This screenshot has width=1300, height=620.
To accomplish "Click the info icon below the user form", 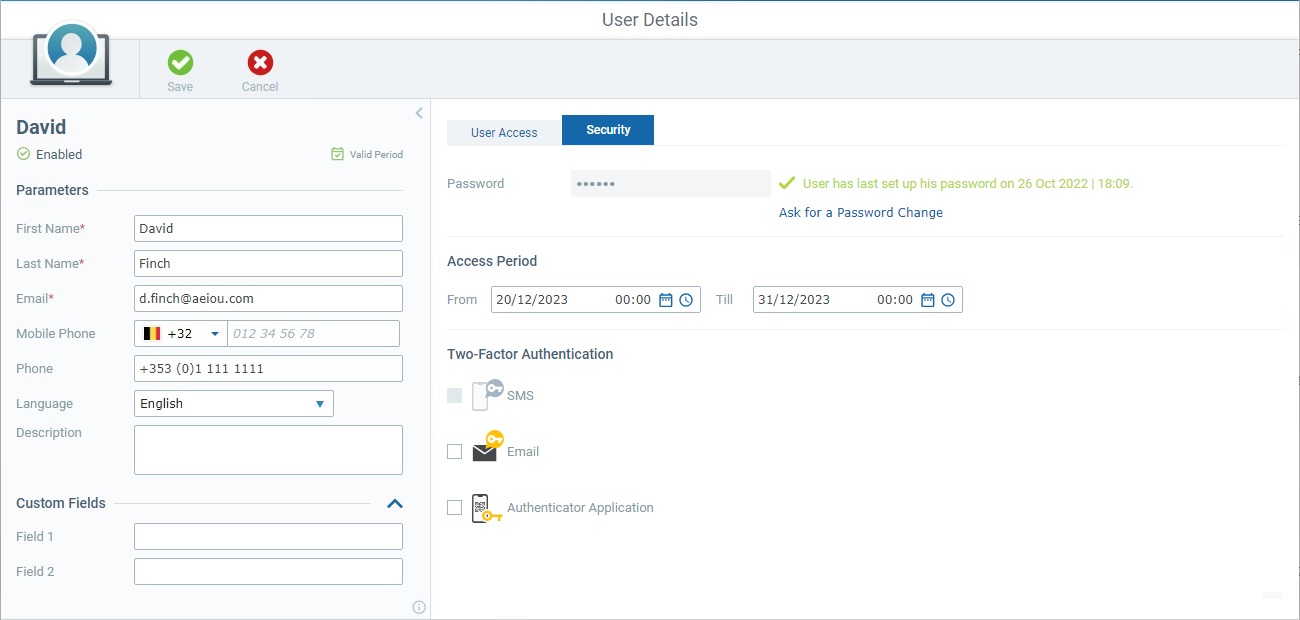I will click(419, 607).
